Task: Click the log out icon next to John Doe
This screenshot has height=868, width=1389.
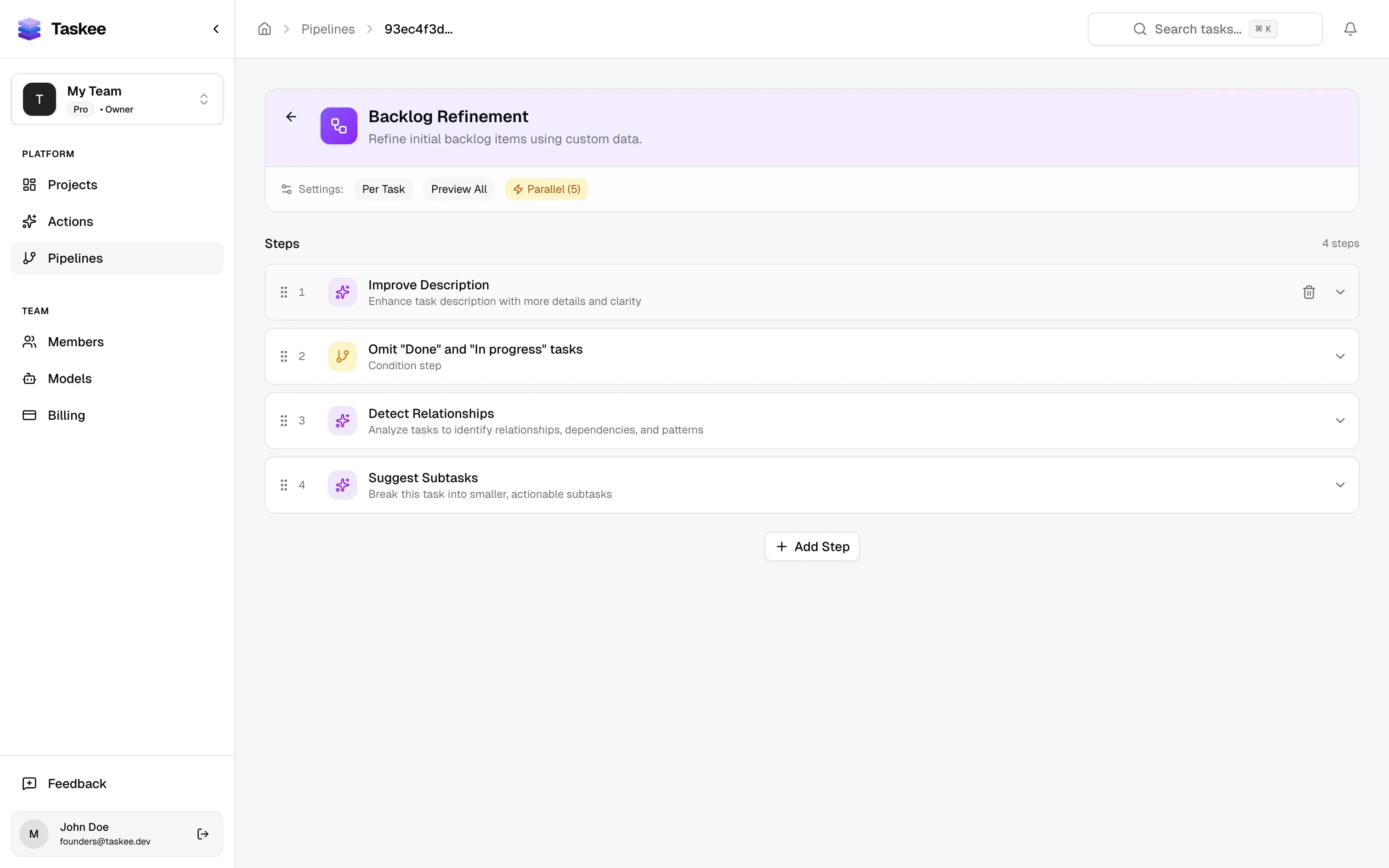Action: click(202, 834)
